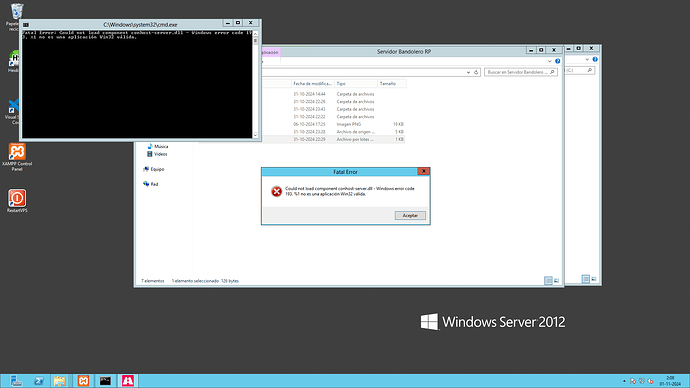Click Aceptar in the Fatal Error dialog
This screenshot has width=690, height=388.
[410, 216]
